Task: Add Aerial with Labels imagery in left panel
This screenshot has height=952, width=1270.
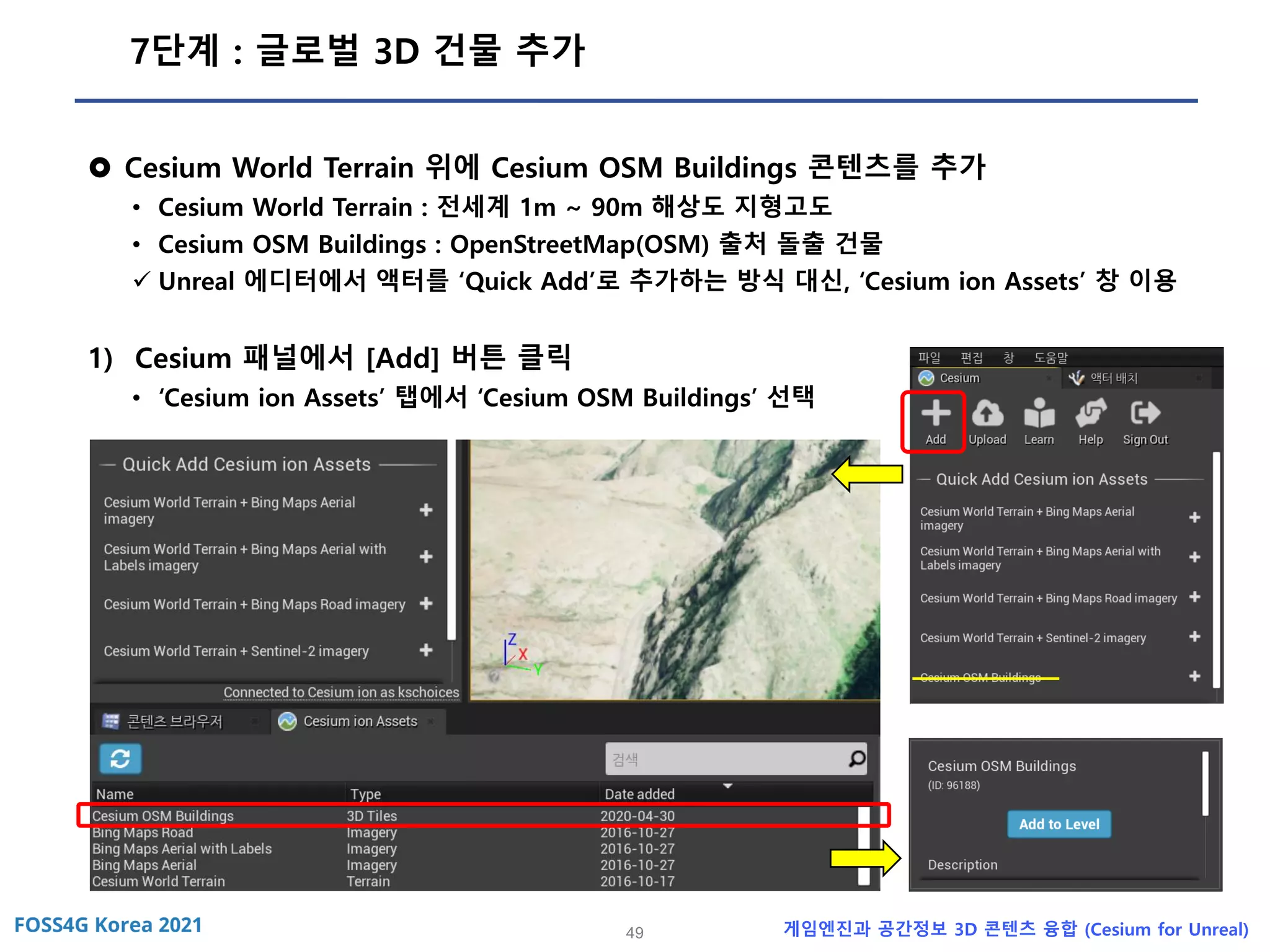Action: click(425, 557)
